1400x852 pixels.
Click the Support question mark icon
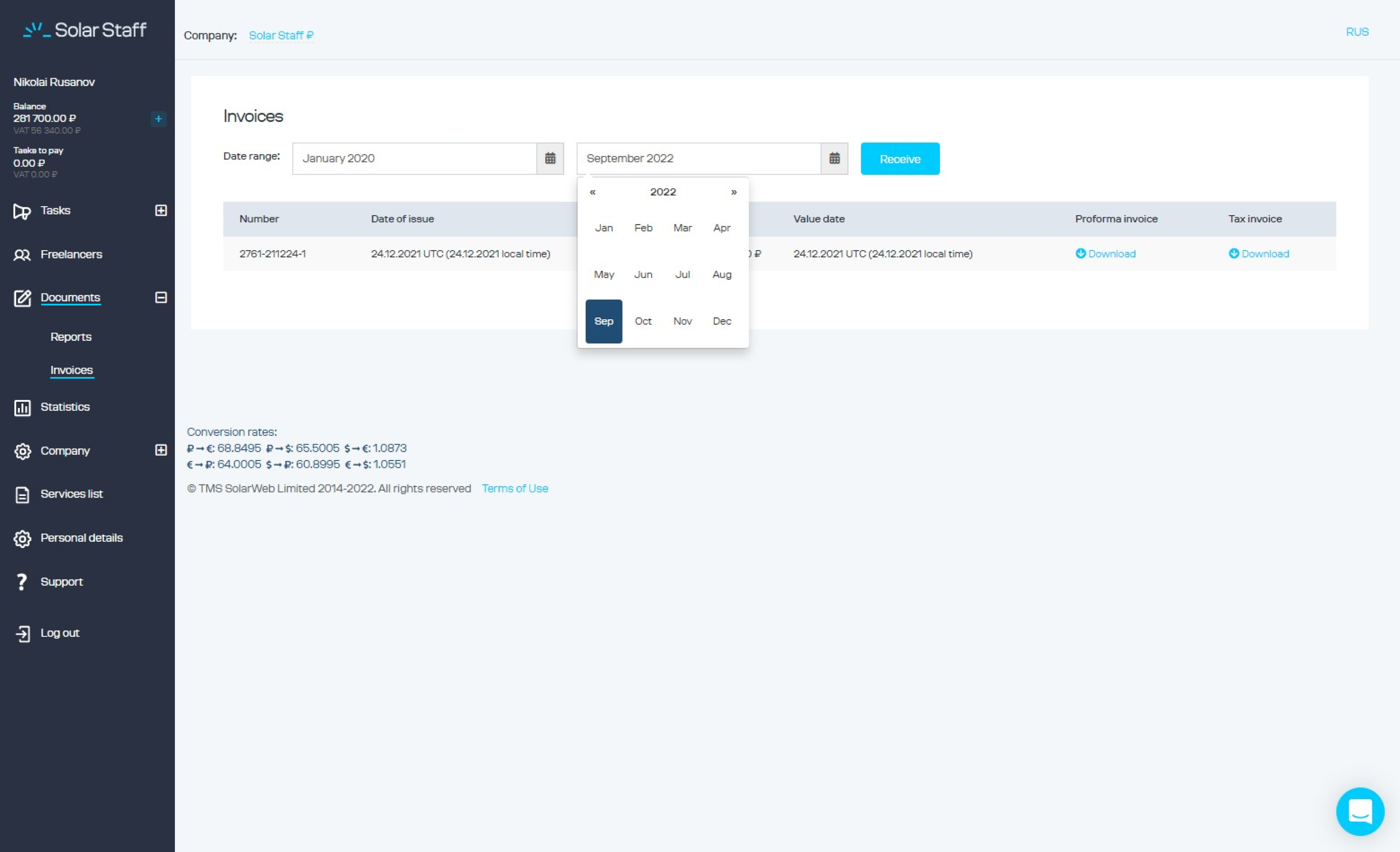click(22, 582)
